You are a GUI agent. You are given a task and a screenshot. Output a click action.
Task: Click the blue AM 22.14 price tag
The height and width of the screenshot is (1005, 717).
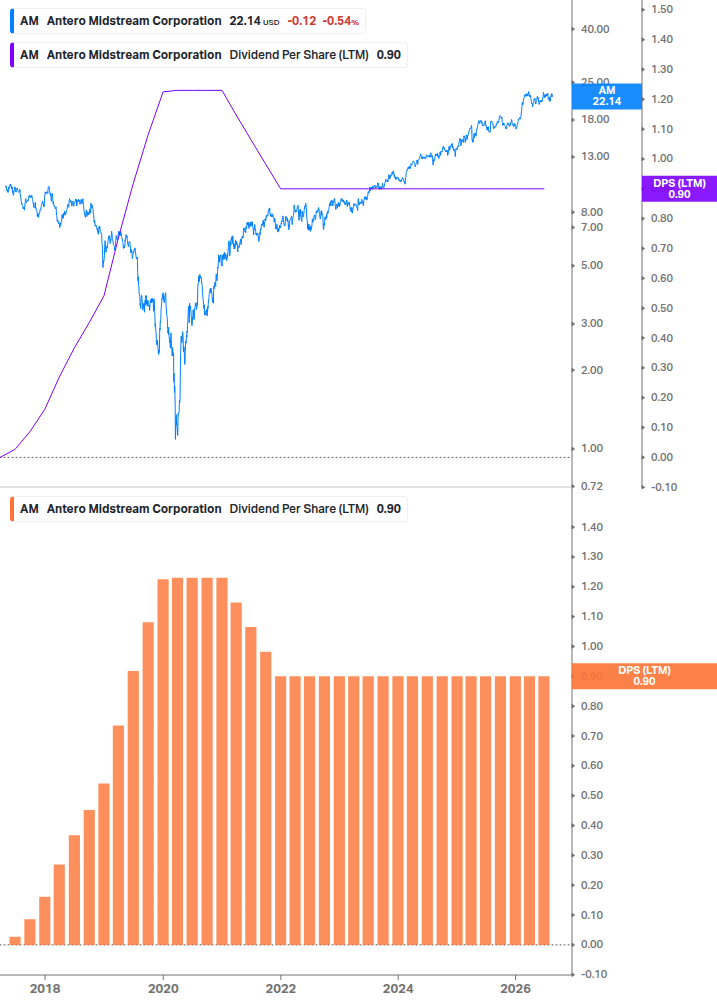tap(607, 96)
